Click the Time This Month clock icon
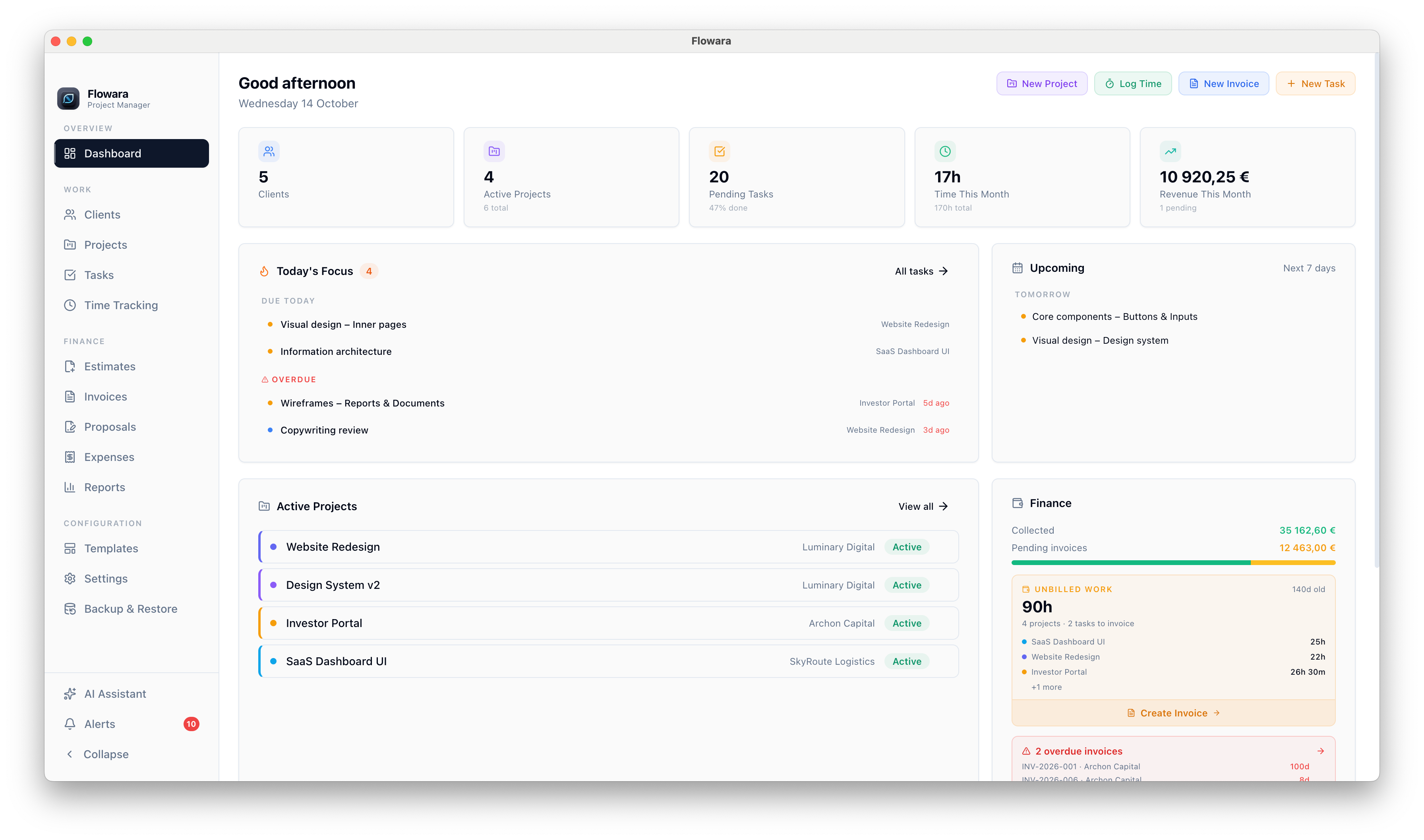1424x840 pixels. (x=944, y=151)
